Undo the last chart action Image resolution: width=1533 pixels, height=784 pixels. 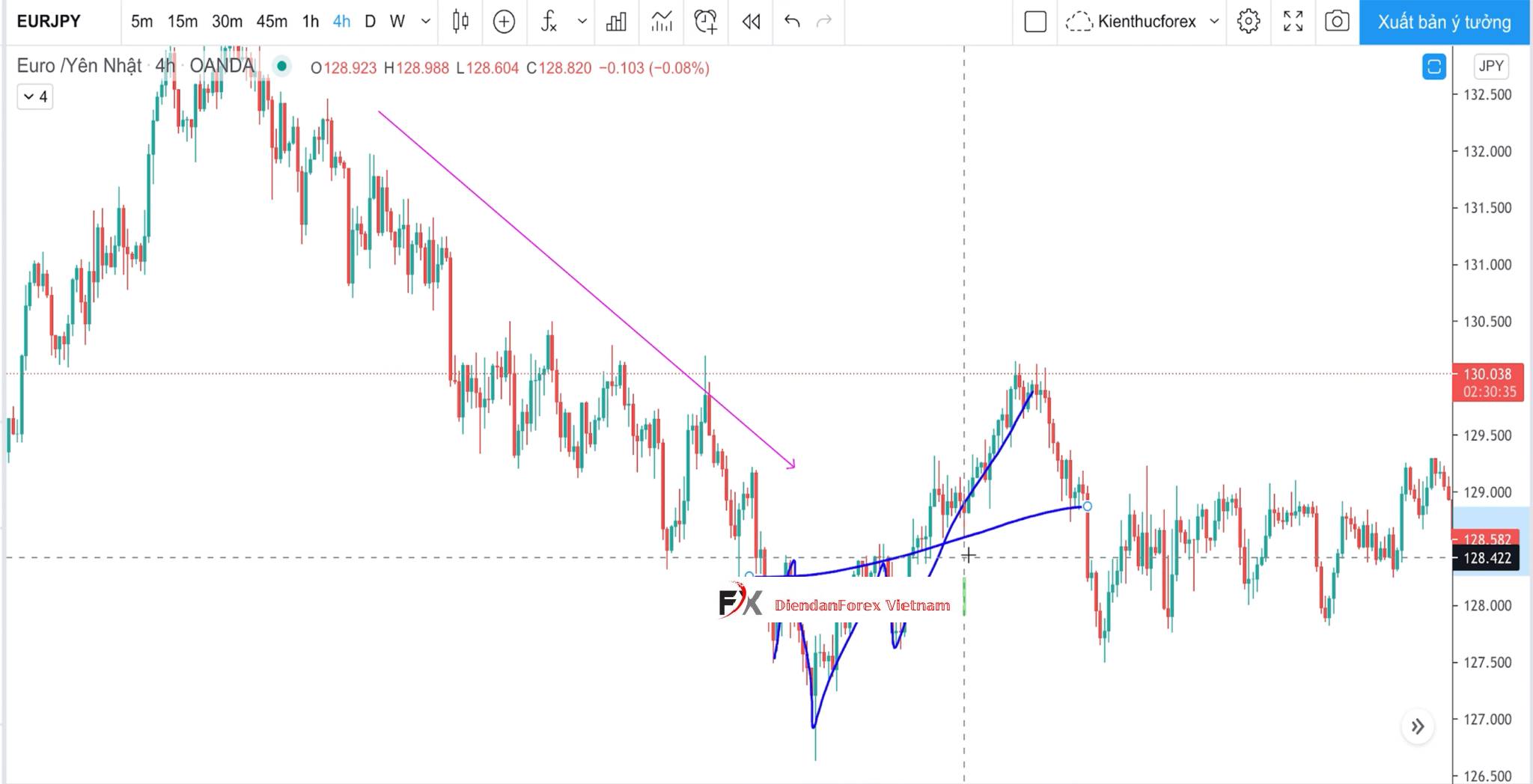pos(792,22)
